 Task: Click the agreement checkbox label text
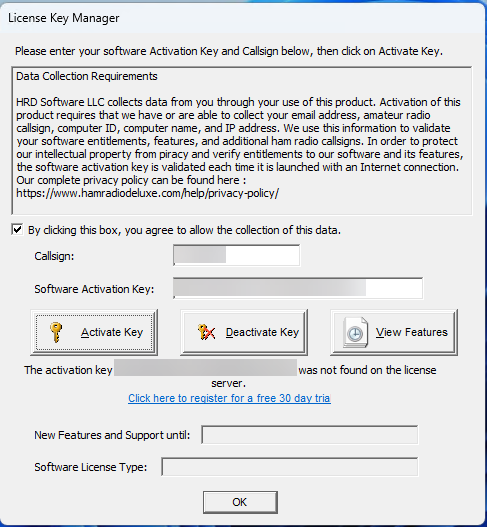[184, 230]
